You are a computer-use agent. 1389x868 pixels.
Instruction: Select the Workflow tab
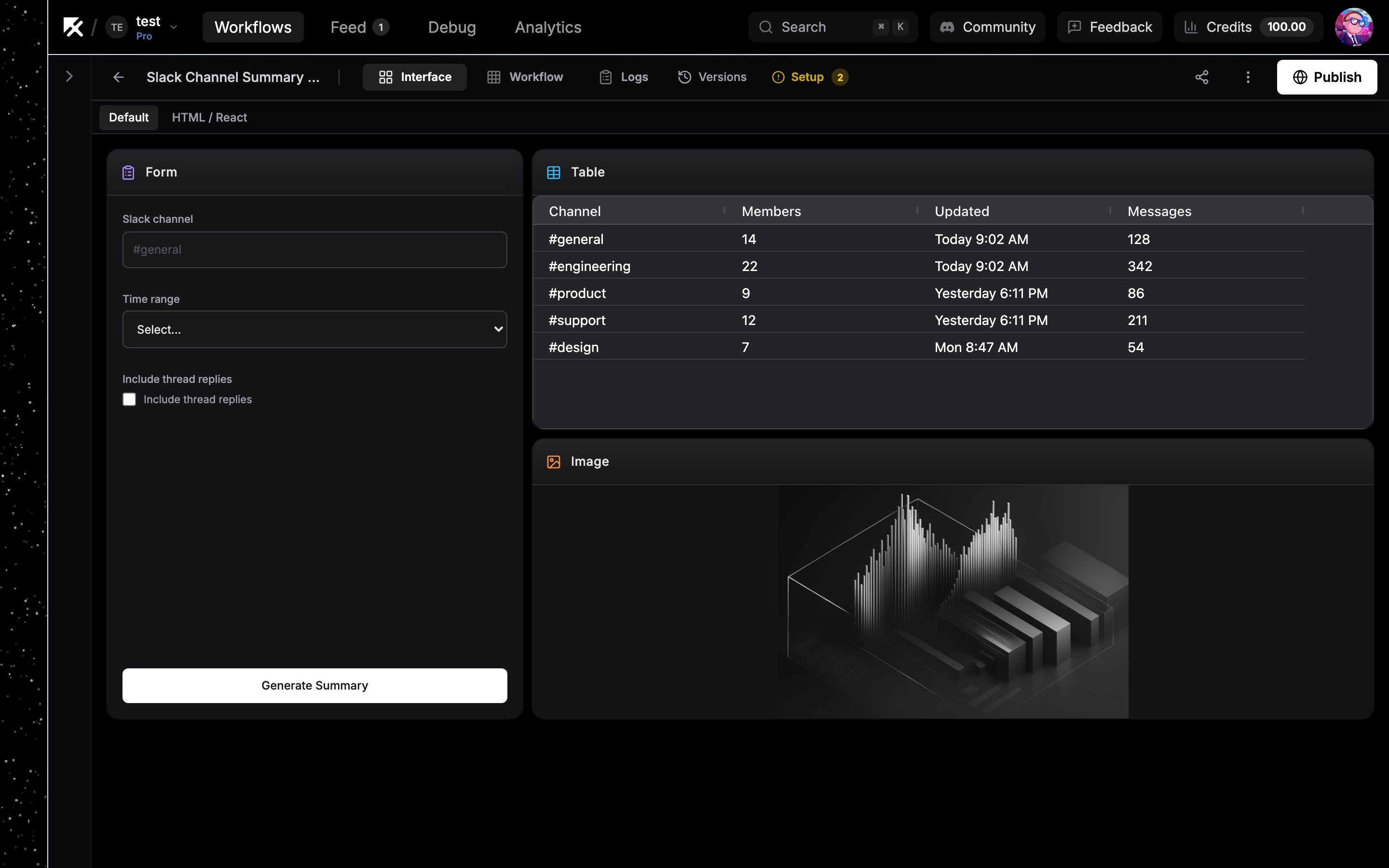click(x=525, y=77)
